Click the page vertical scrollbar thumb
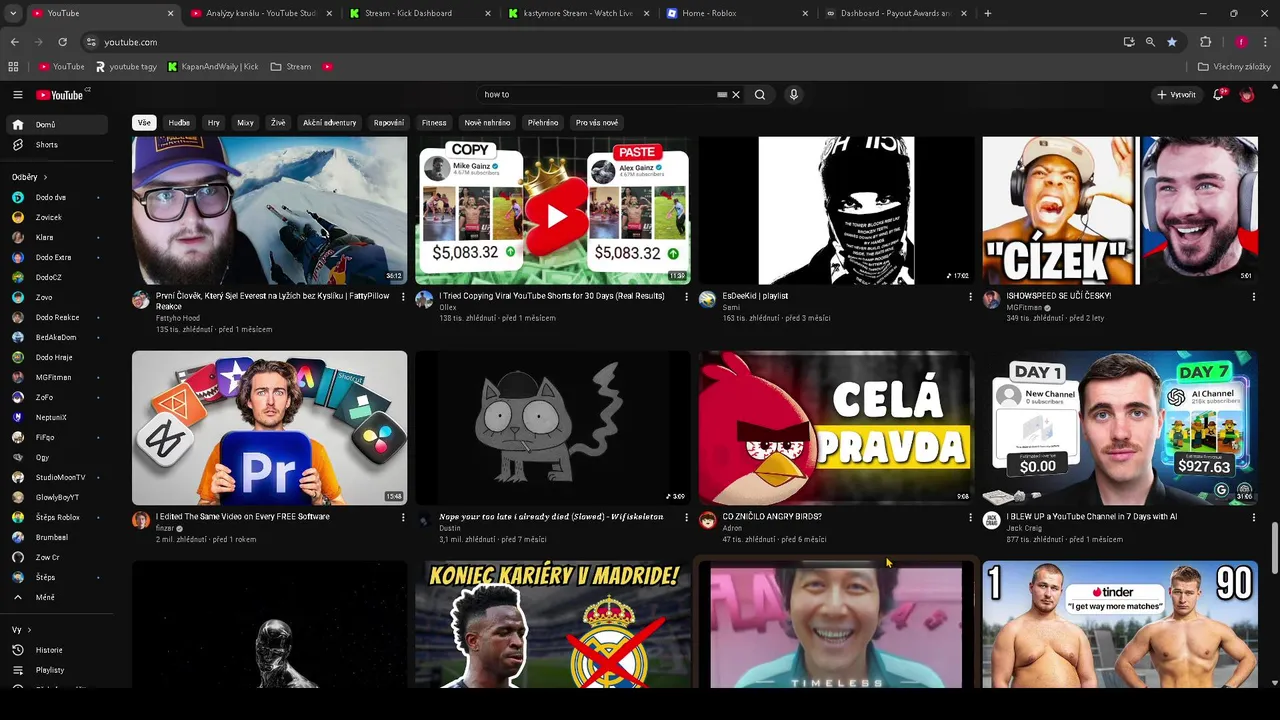Screen dimensions: 1280x720 point(1274,548)
